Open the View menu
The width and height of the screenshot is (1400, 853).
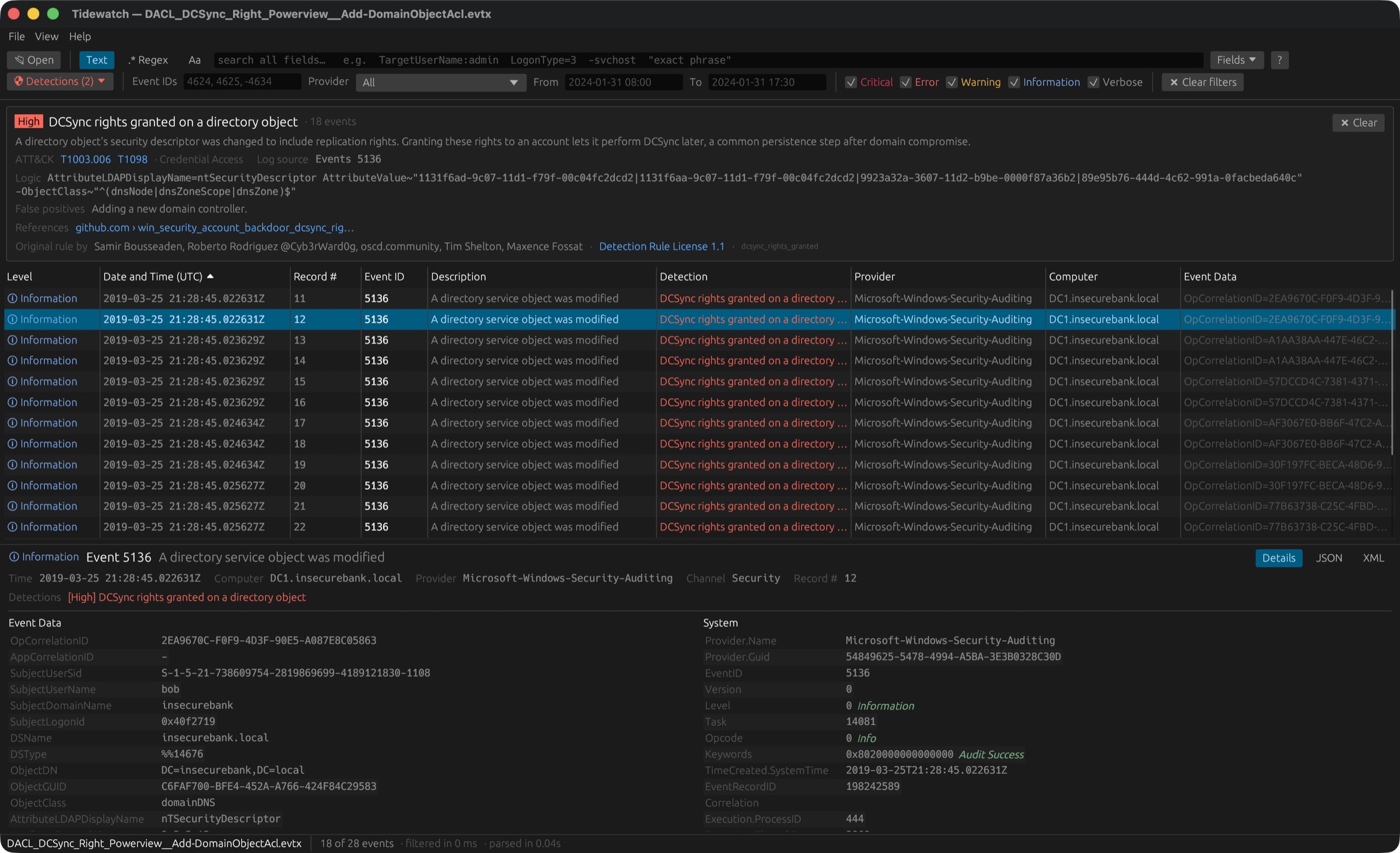(x=47, y=36)
